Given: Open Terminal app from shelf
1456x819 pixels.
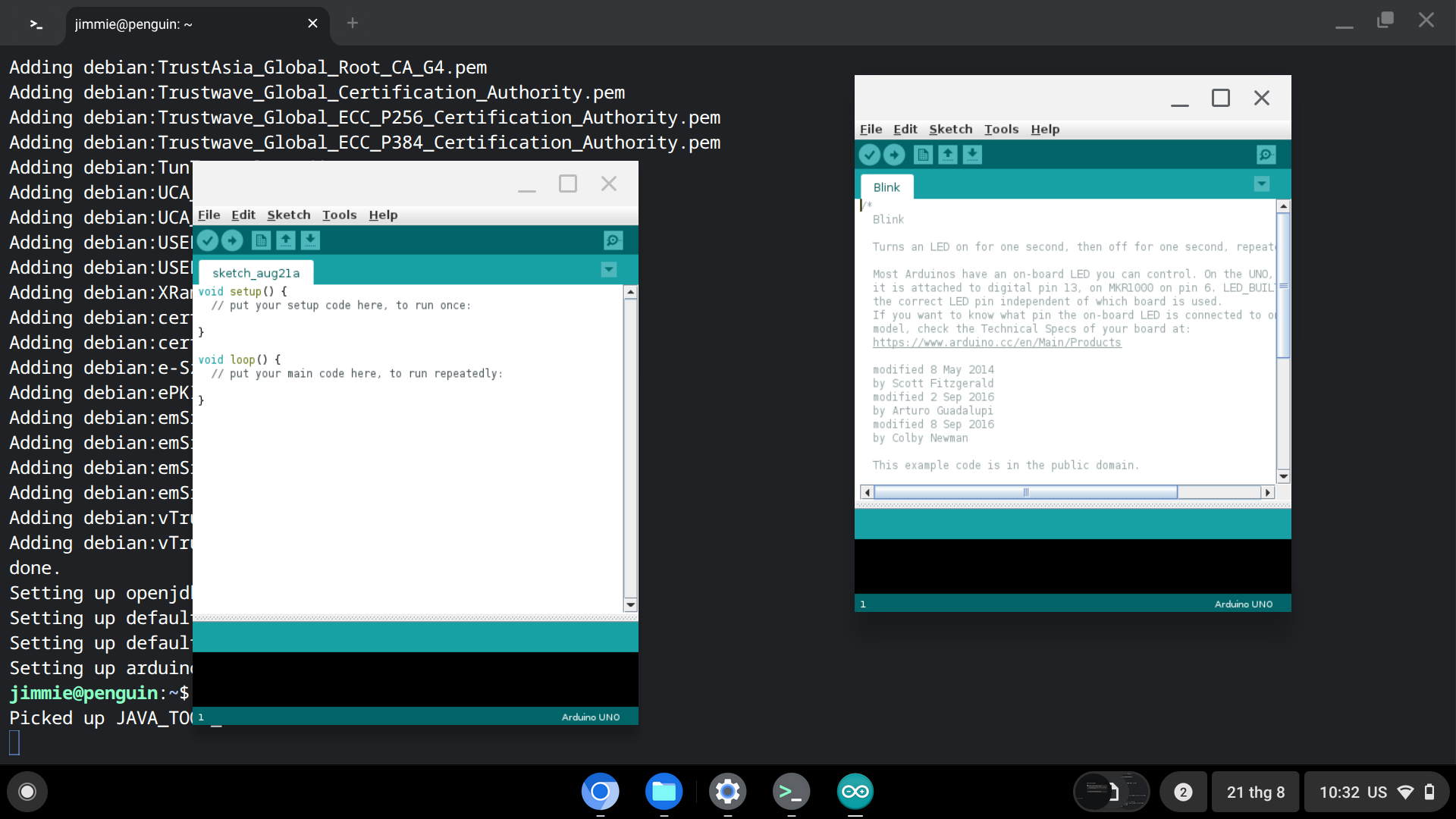Looking at the screenshot, I should 791,792.
